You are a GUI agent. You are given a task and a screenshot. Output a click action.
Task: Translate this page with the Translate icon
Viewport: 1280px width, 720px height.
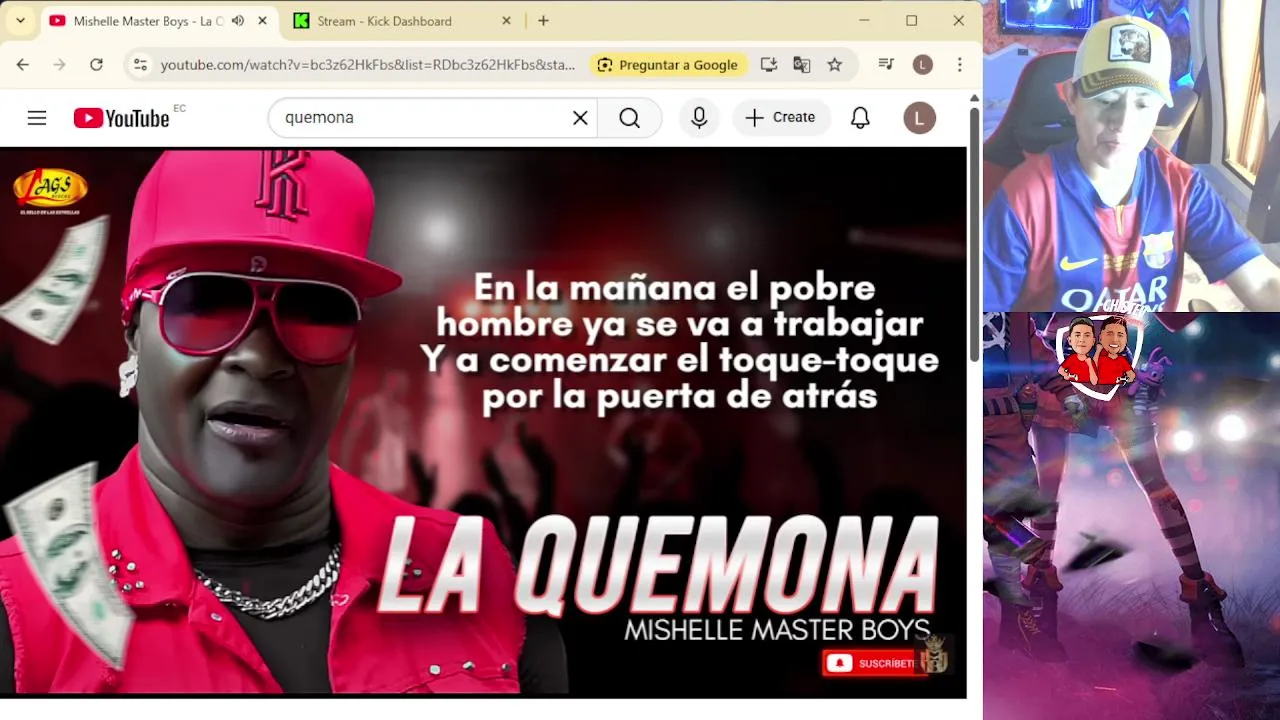click(x=801, y=65)
